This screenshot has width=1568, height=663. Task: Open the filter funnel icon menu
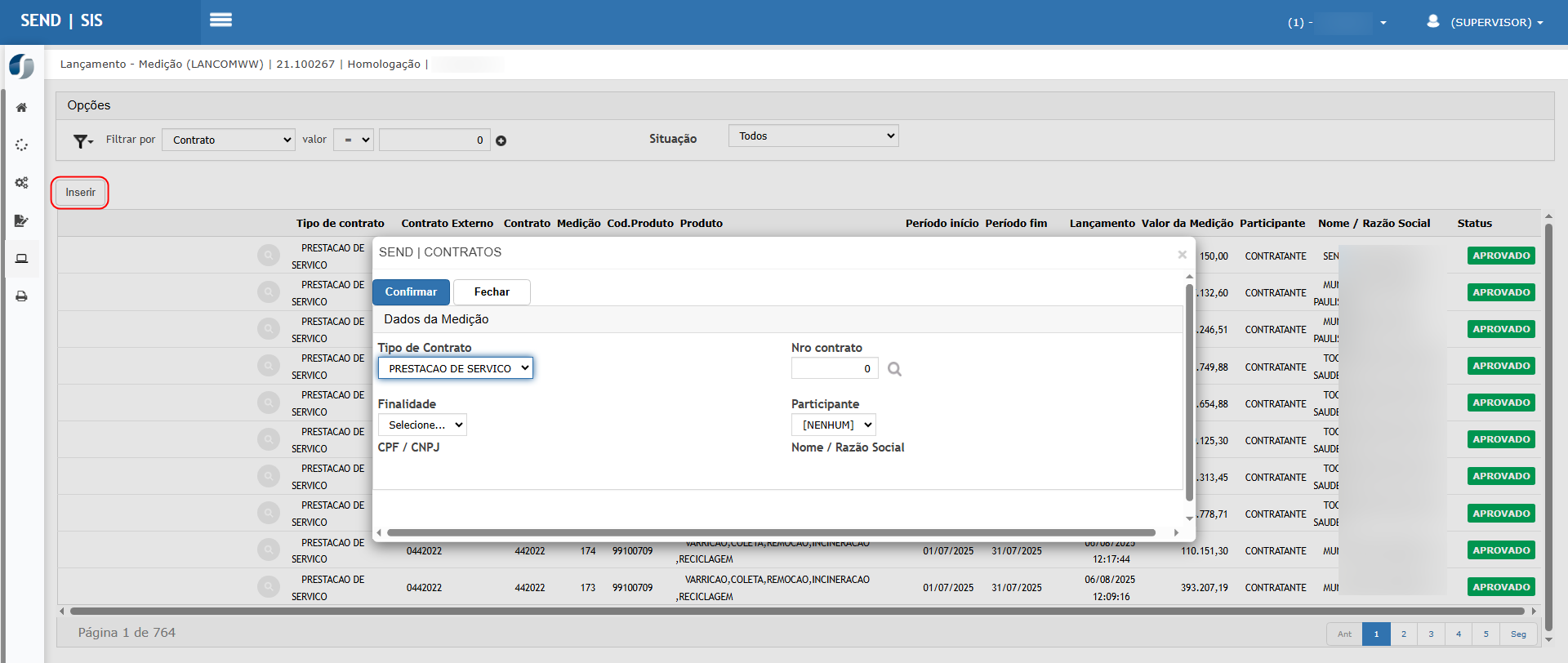(x=82, y=141)
